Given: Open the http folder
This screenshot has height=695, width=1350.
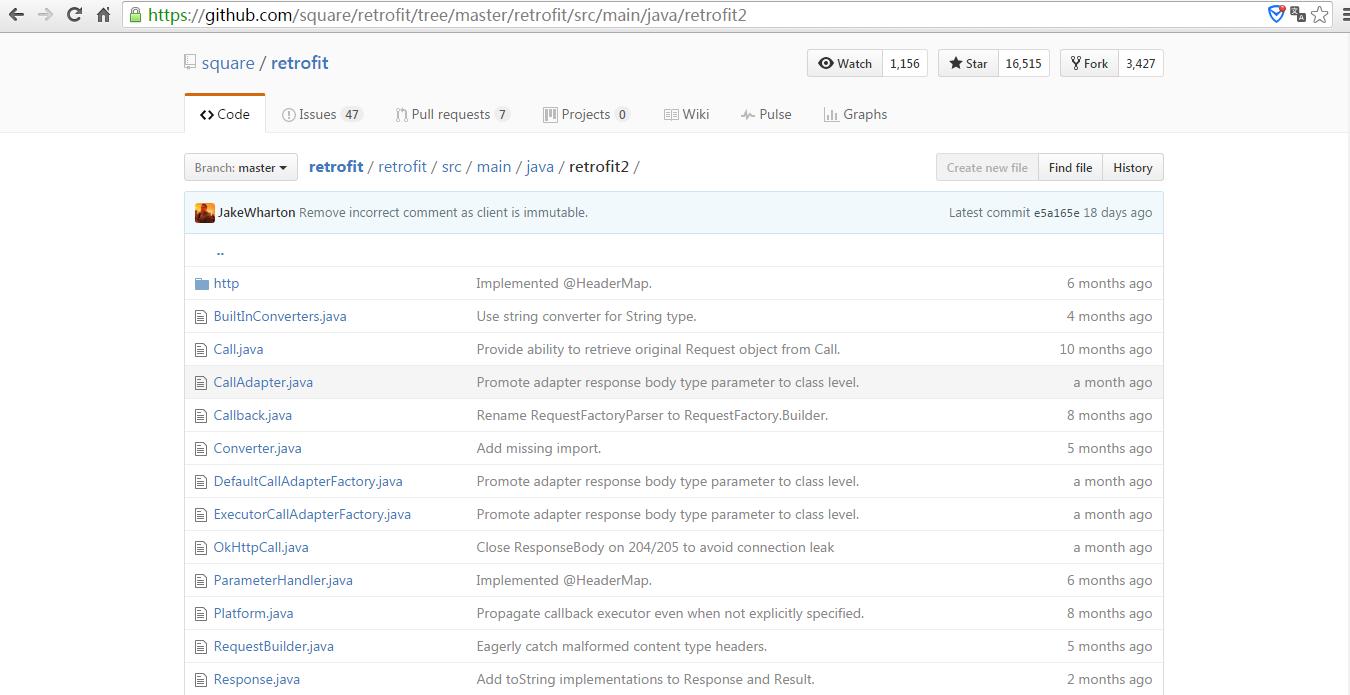Looking at the screenshot, I should 226,284.
